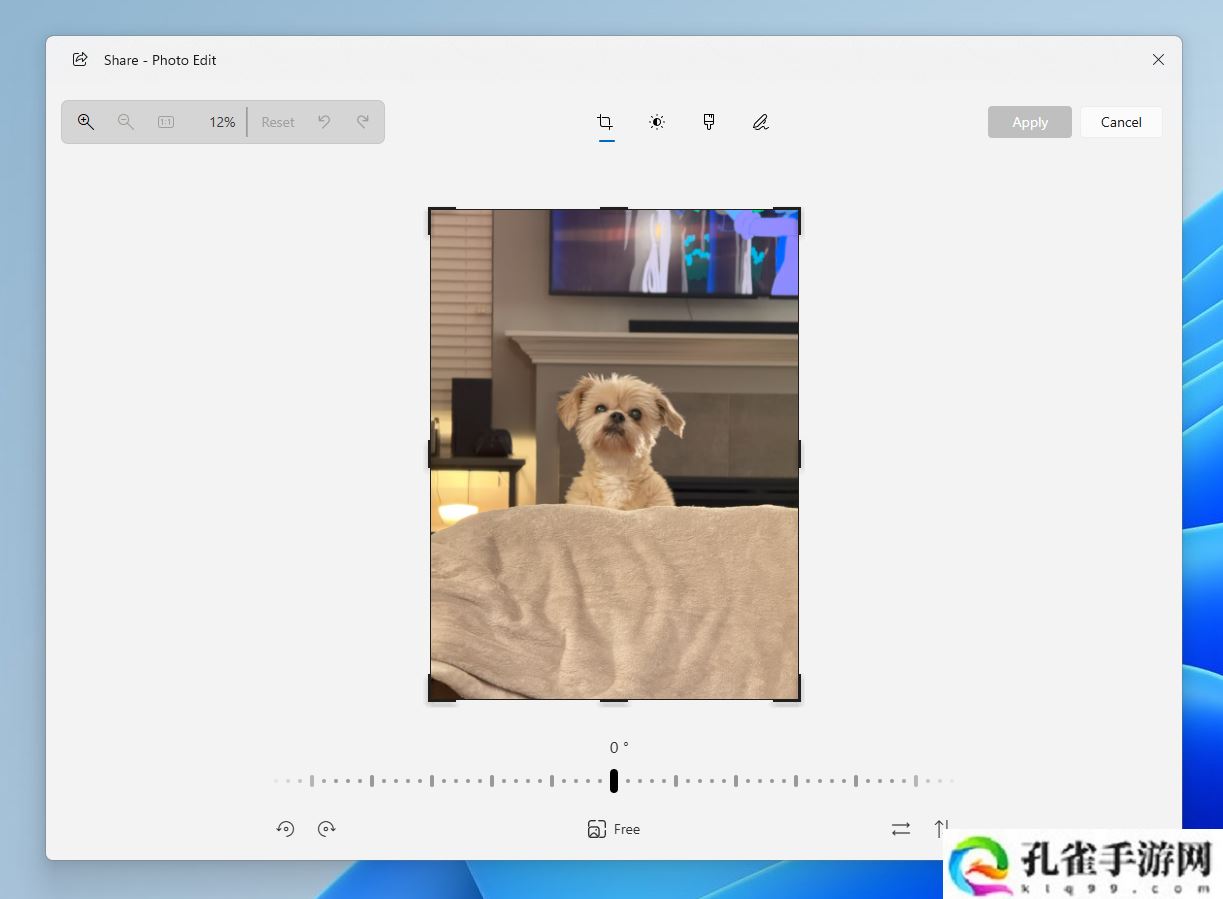Flip the image vertically
This screenshot has width=1223, height=899.
941,829
